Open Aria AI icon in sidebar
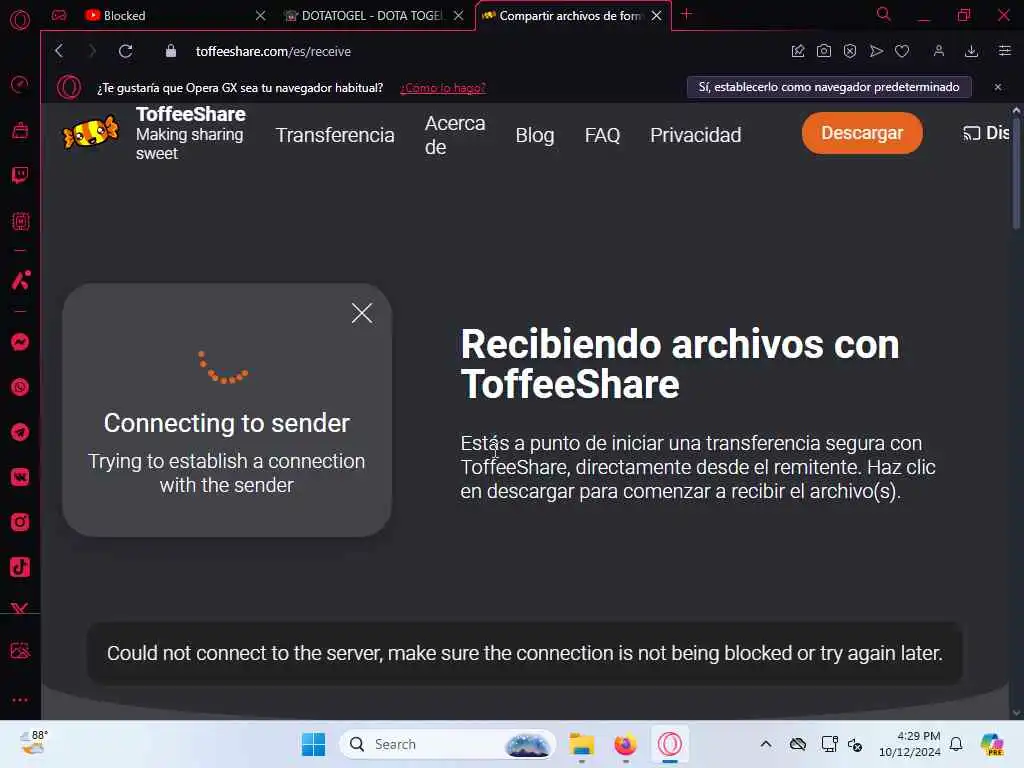 tap(20, 280)
